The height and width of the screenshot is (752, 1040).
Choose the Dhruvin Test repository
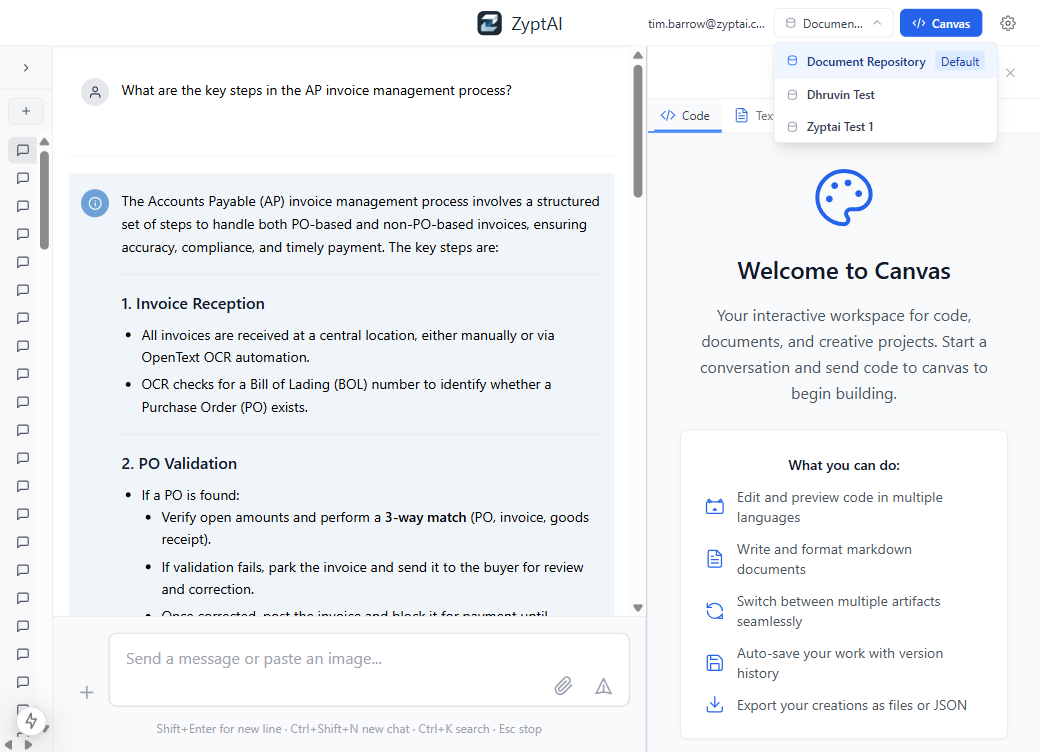tap(885, 95)
